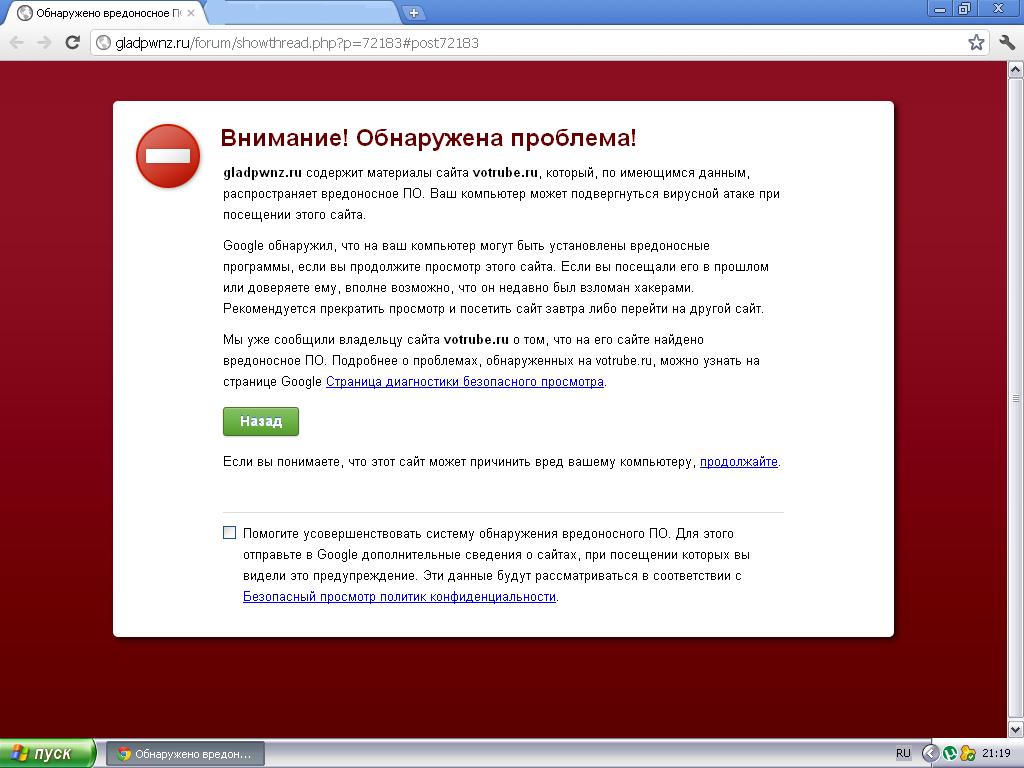The height and width of the screenshot is (768, 1024).
Task: Open Страница диагностики безопасного просмотра link
Action: tap(464, 382)
